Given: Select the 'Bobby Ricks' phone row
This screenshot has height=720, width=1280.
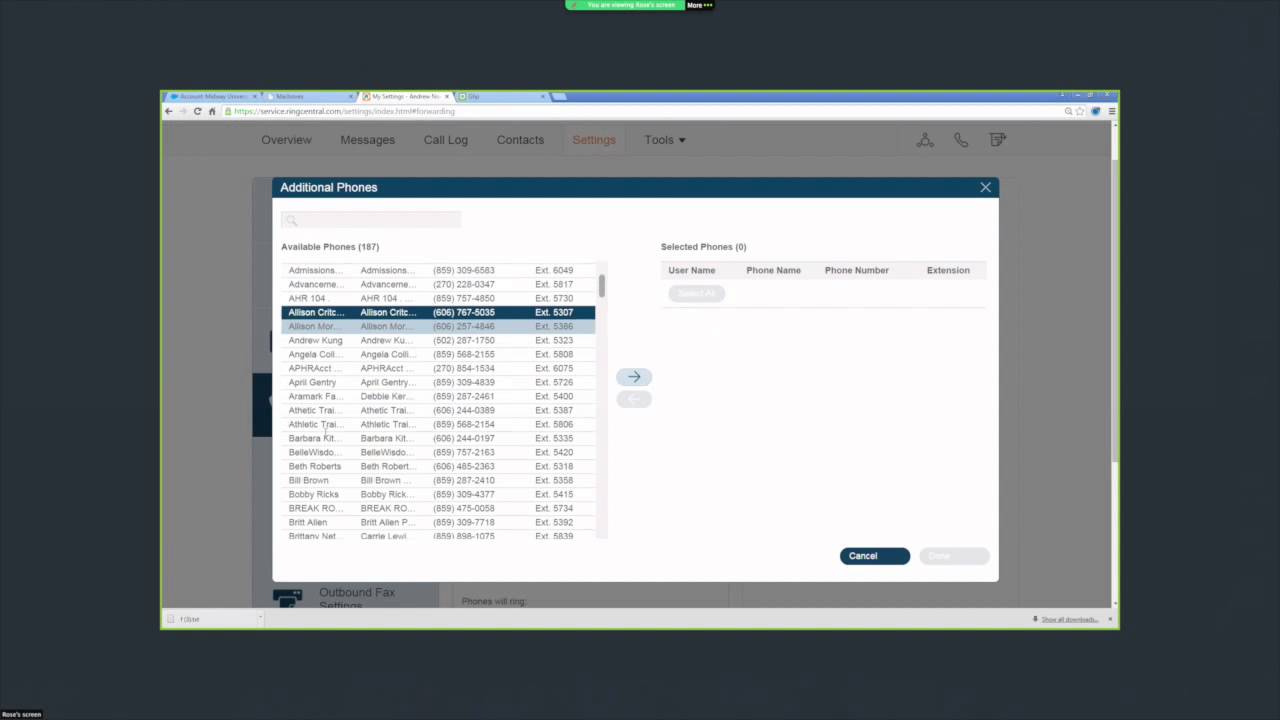Looking at the screenshot, I should [x=438, y=494].
